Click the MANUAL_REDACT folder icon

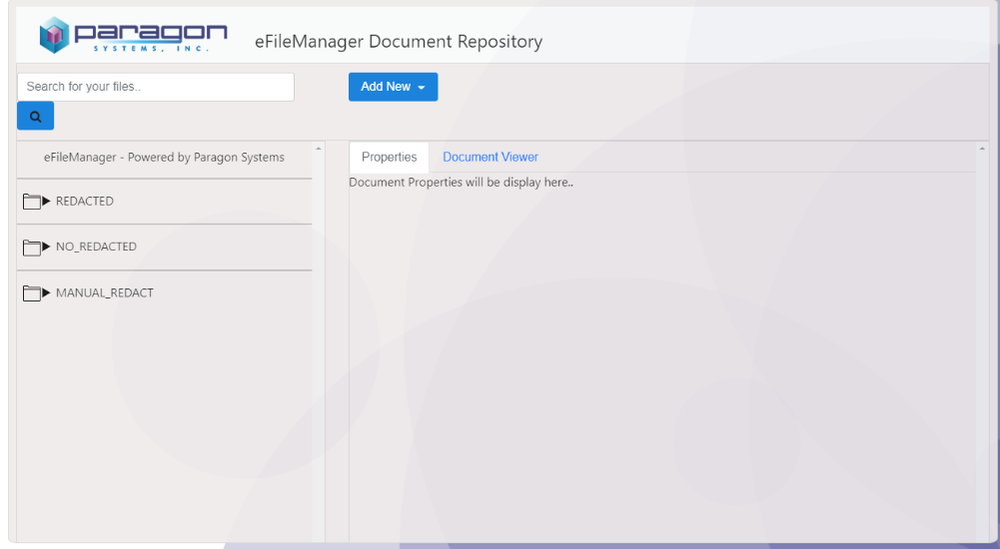point(31,293)
